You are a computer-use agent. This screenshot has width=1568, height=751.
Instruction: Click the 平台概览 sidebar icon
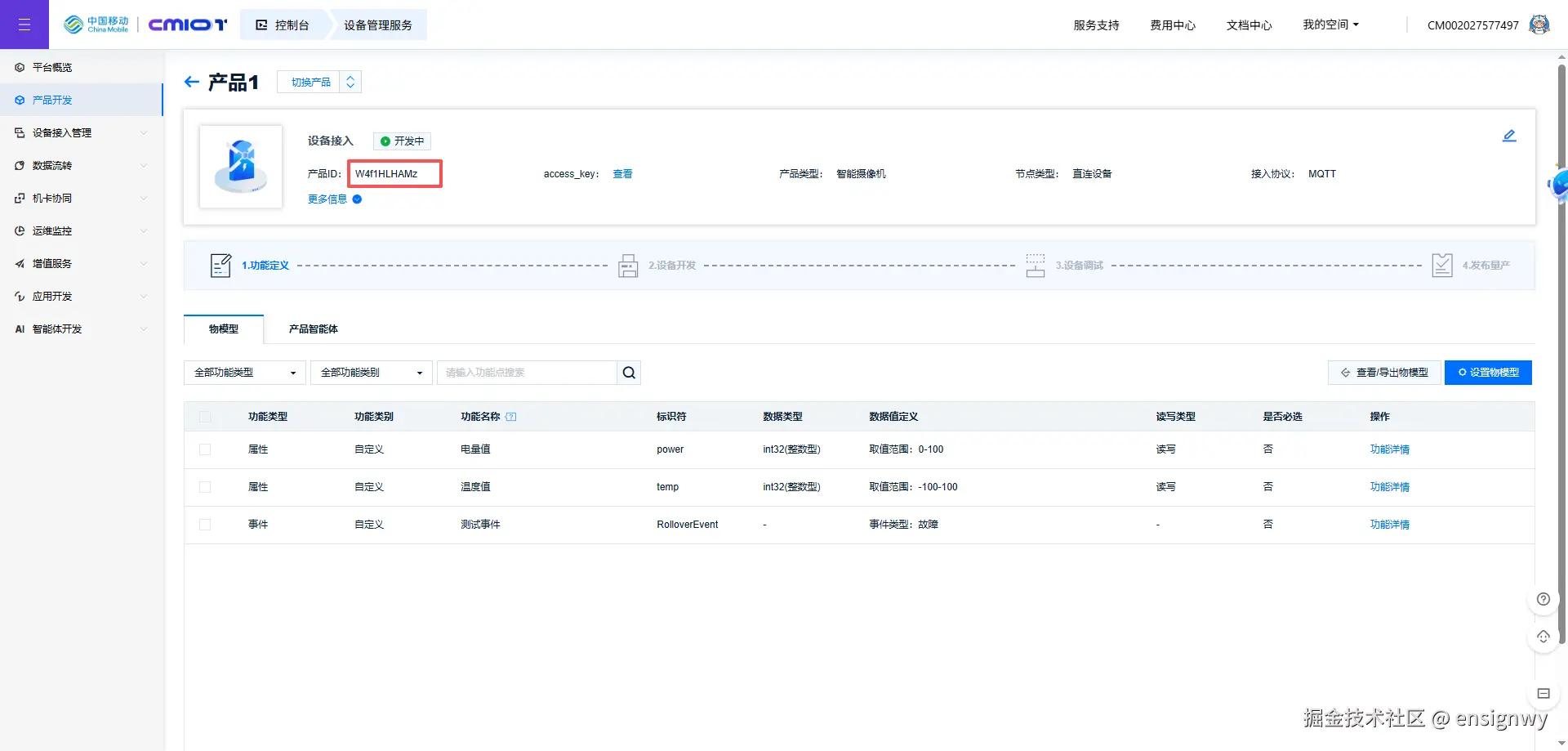pos(20,67)
